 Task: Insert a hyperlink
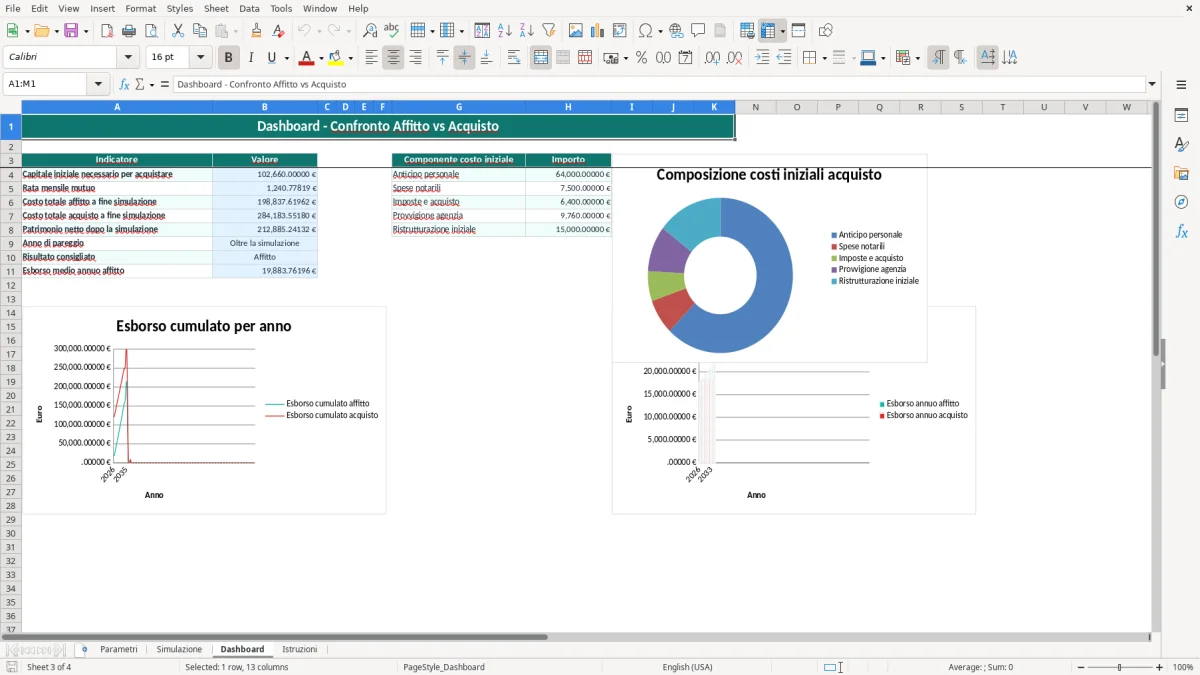pyautogui.click(x=676, y=31)
